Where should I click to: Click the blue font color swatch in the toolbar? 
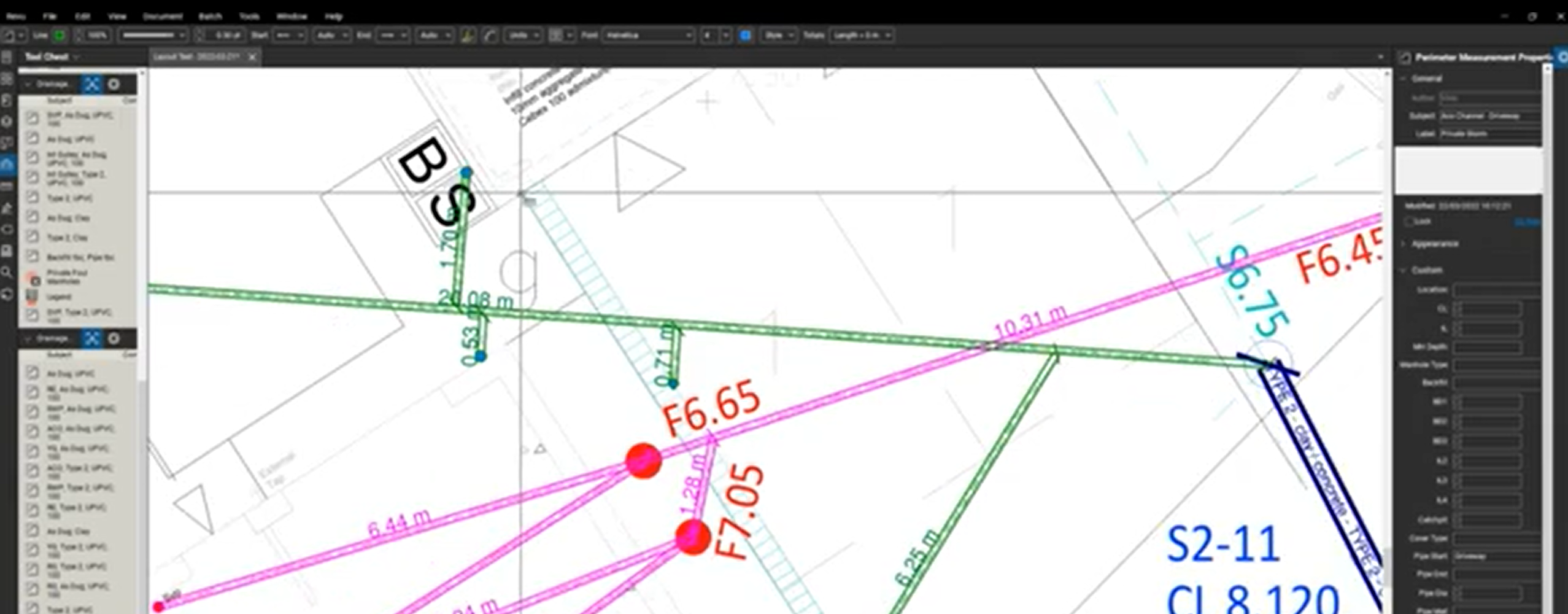[745, 36]
